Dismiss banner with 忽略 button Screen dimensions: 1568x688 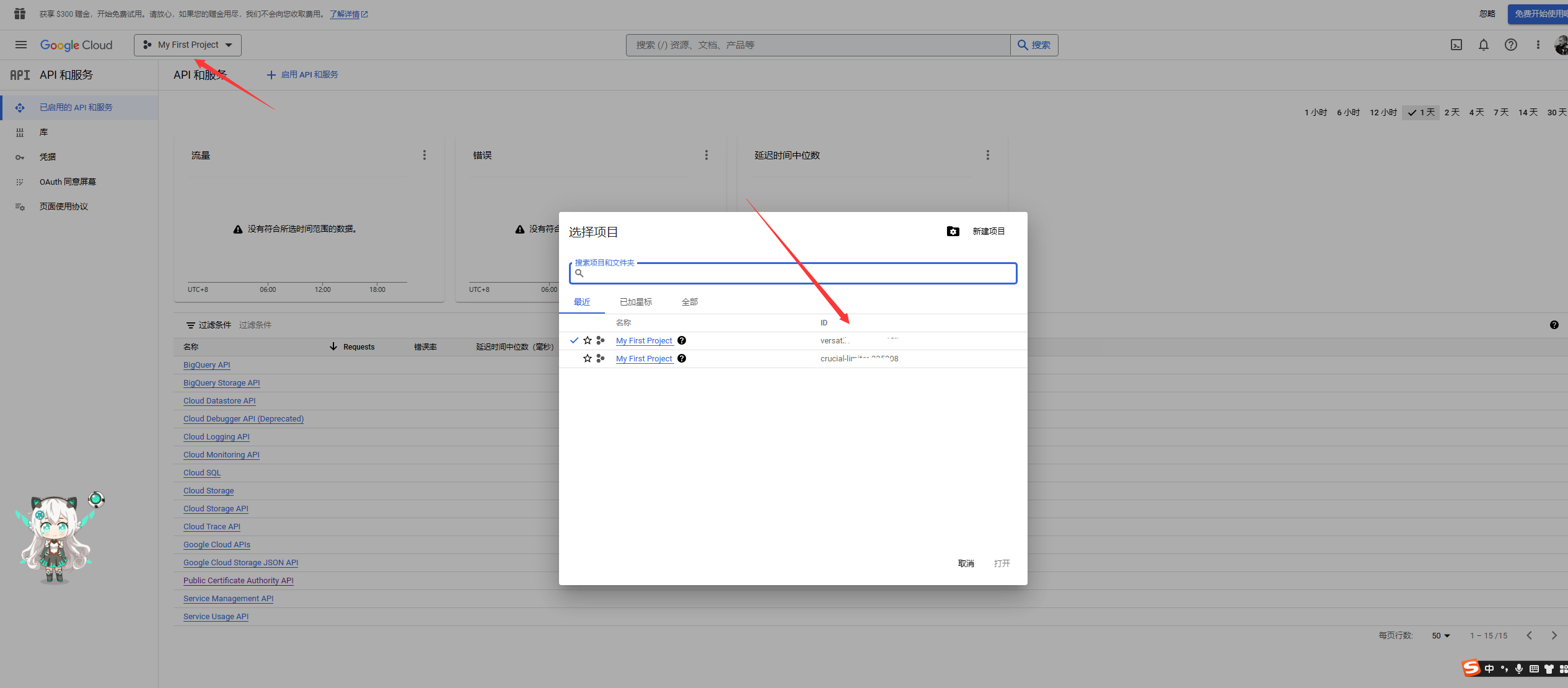[1487, 14]
